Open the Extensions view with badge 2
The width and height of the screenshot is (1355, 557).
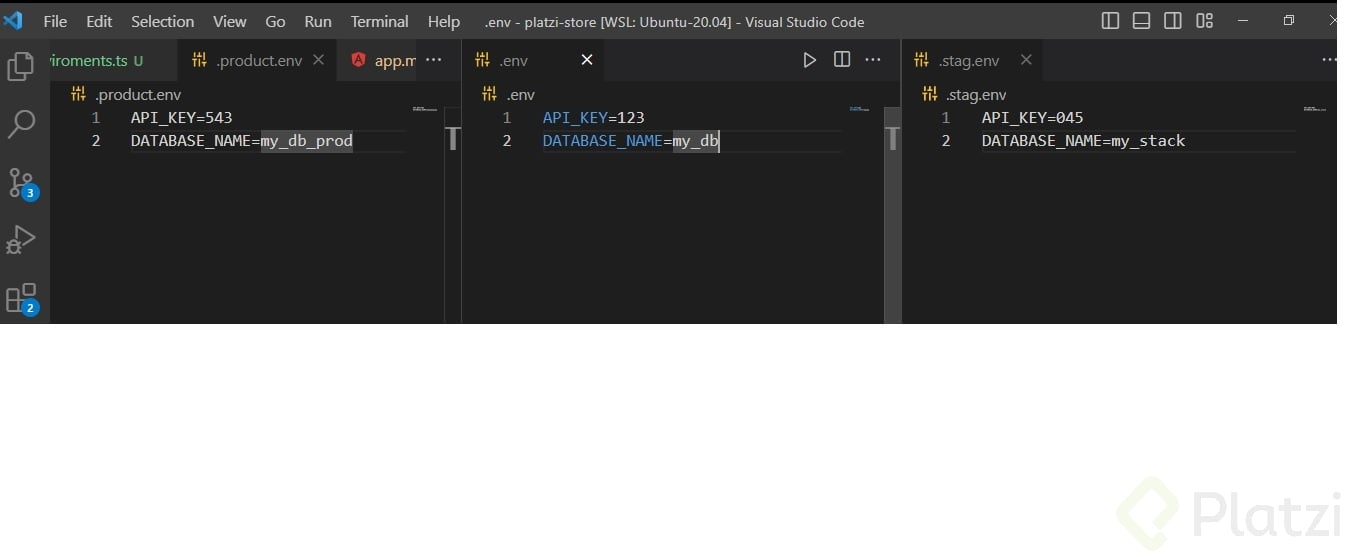(x=22, y=299)
